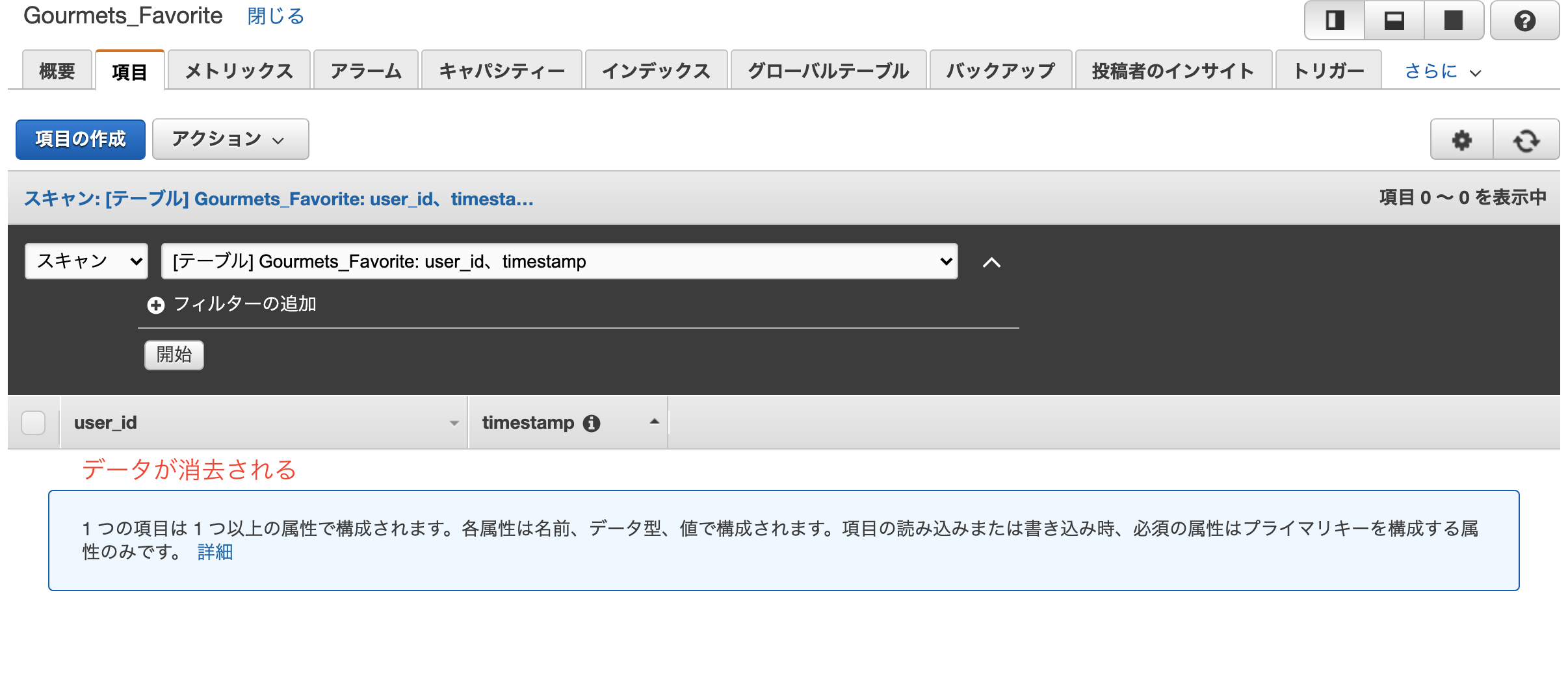Open the 詳細 link in the info box

point(215,553)
